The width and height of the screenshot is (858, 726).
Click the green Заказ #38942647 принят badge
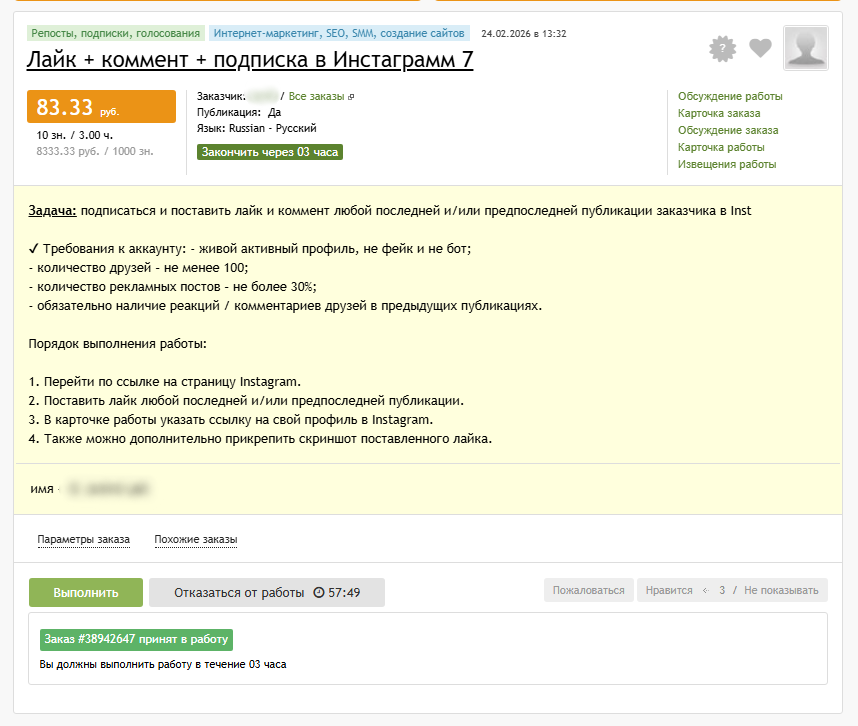click(135, 639)
